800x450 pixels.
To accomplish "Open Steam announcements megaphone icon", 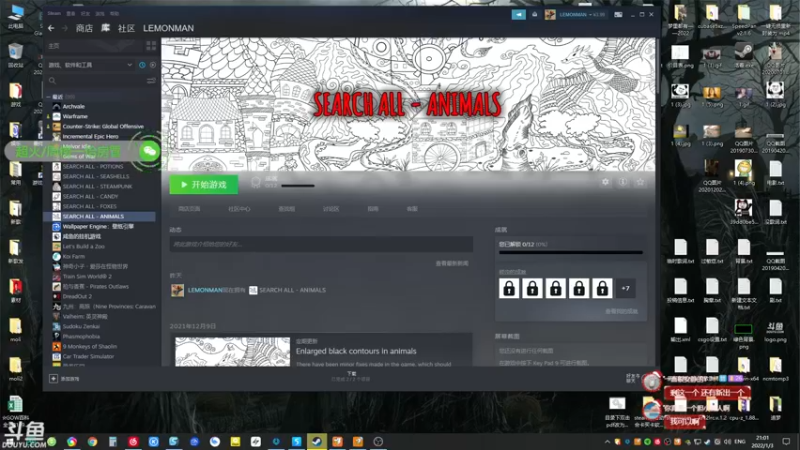I will click(x=518, y=14).
